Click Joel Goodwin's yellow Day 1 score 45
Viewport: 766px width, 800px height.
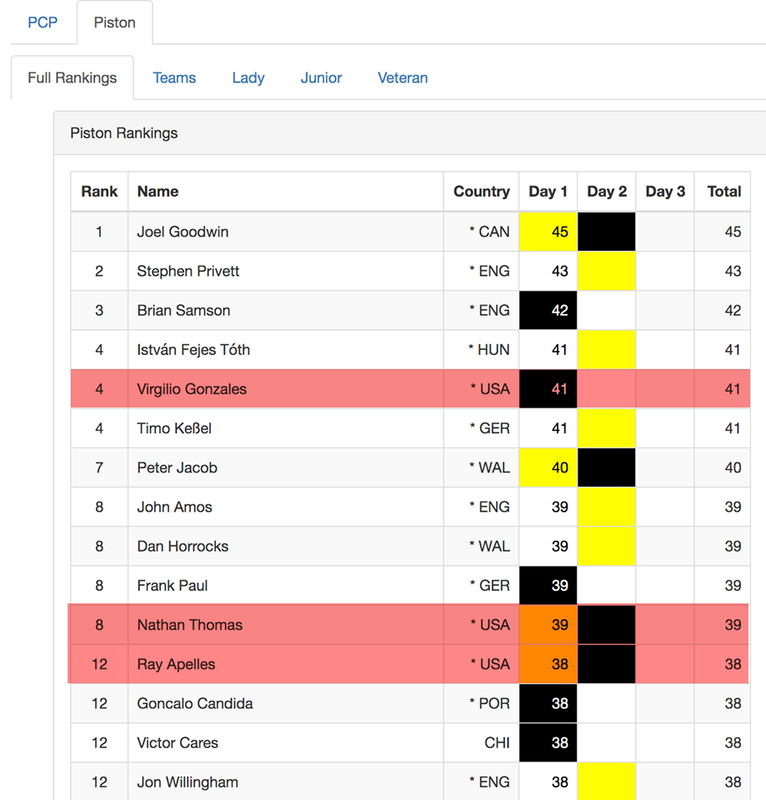click(x=548, y=232)
